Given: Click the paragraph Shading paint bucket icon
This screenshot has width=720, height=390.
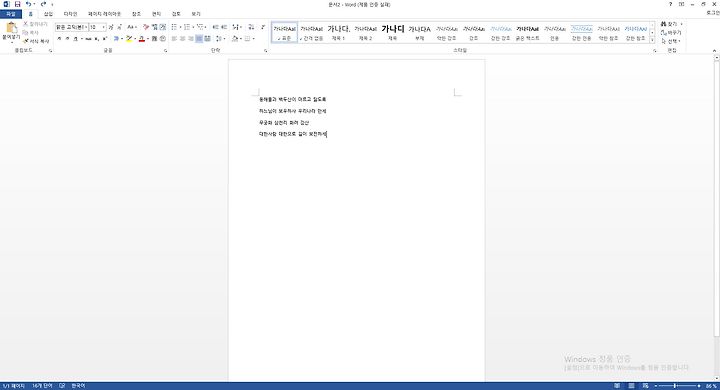Looking at the screenshot, I should (x=235, y=39).
